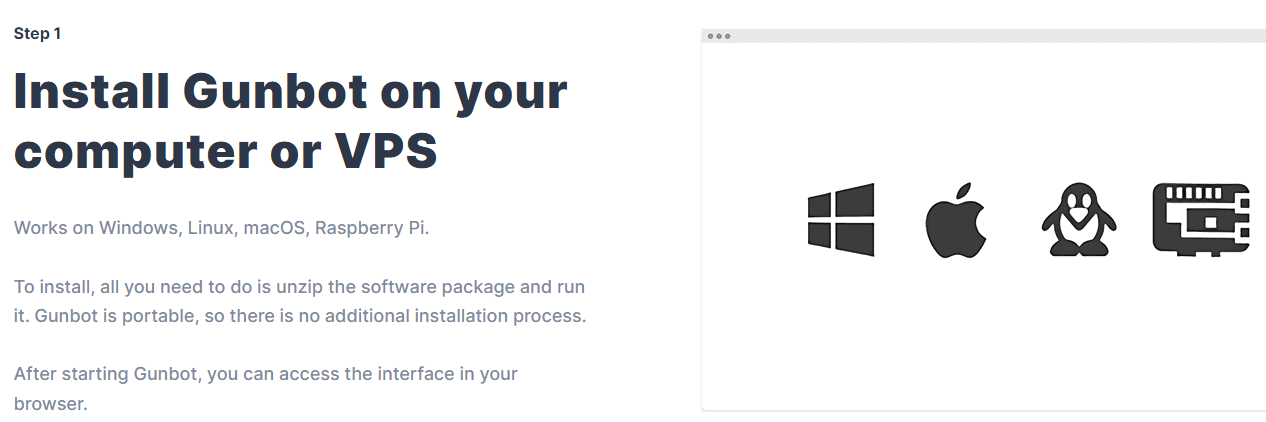
Task: Click the "After starting Gunbot" paragraph
Action: [x=266, y=389]
